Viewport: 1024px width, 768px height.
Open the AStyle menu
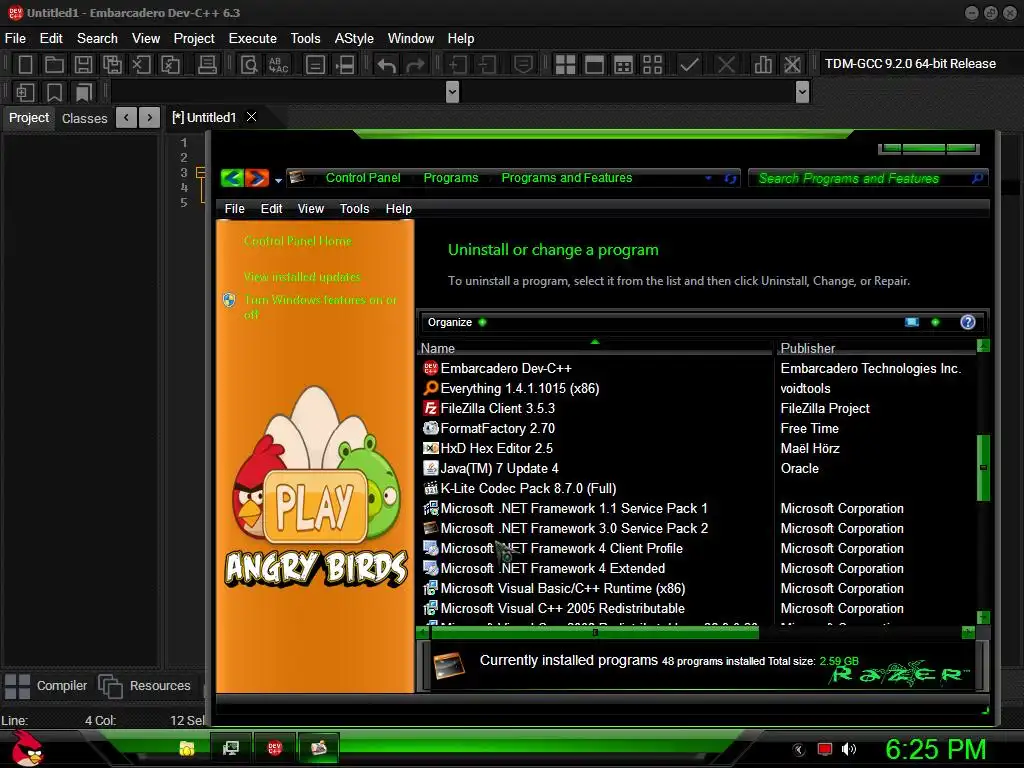[x=354, y=39]
